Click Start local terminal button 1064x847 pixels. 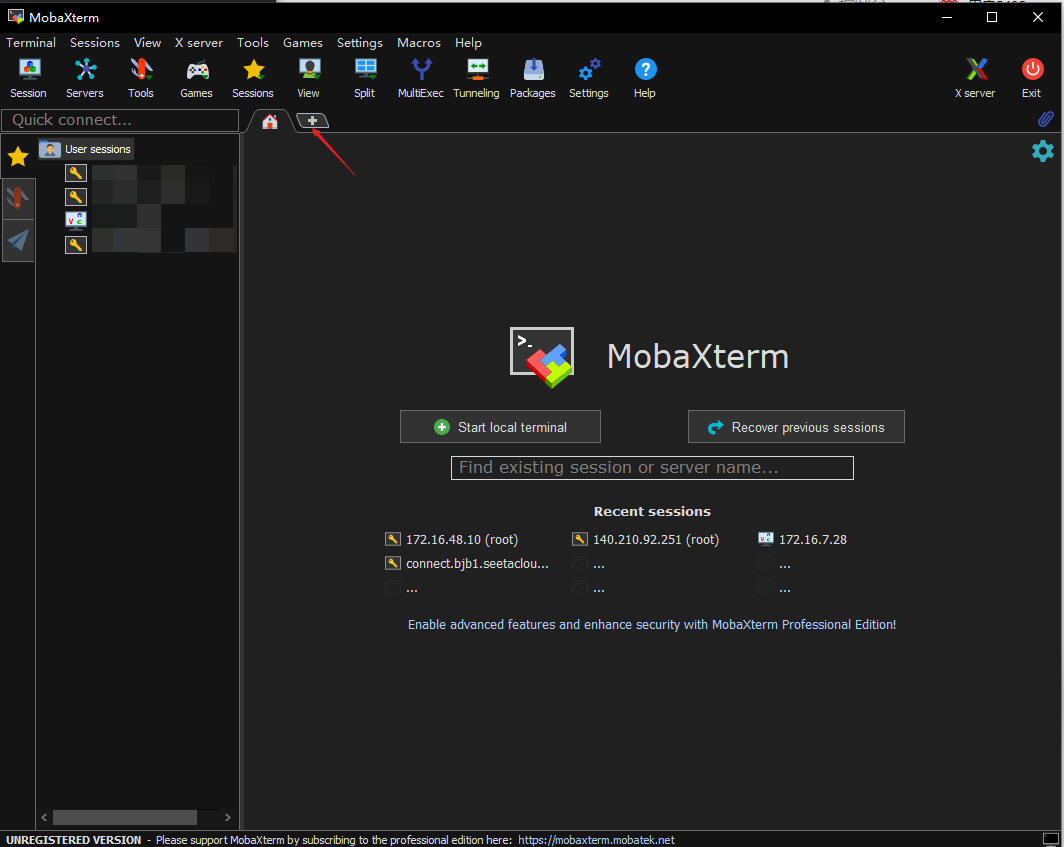click(x=500, y=427)
